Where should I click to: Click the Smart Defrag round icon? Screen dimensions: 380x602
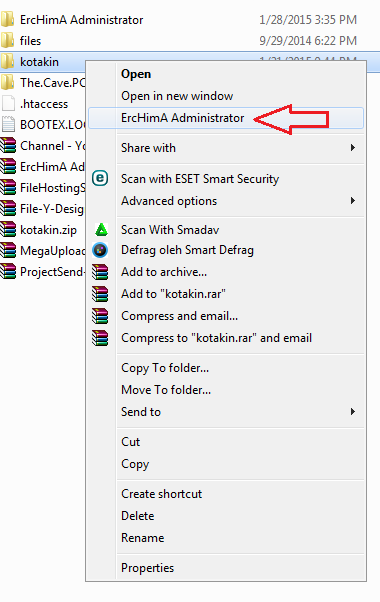[x=100, y=250]
